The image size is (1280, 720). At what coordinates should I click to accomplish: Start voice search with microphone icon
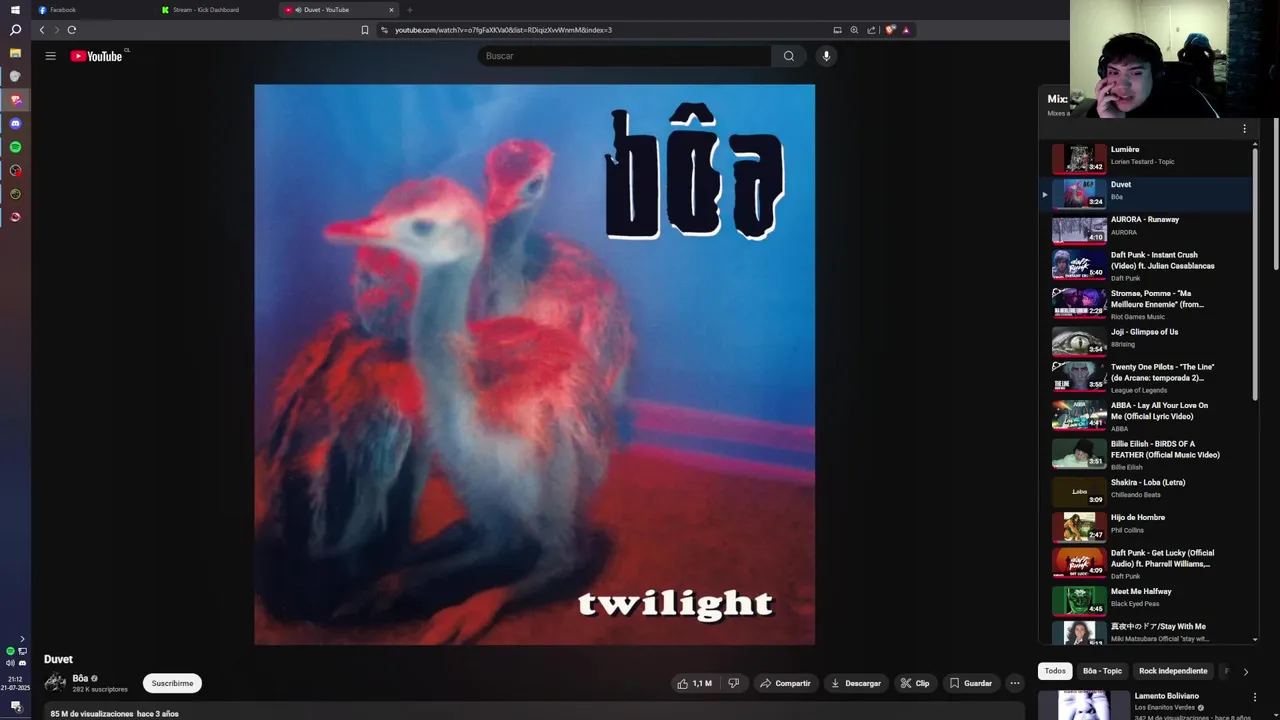point(826,56)
